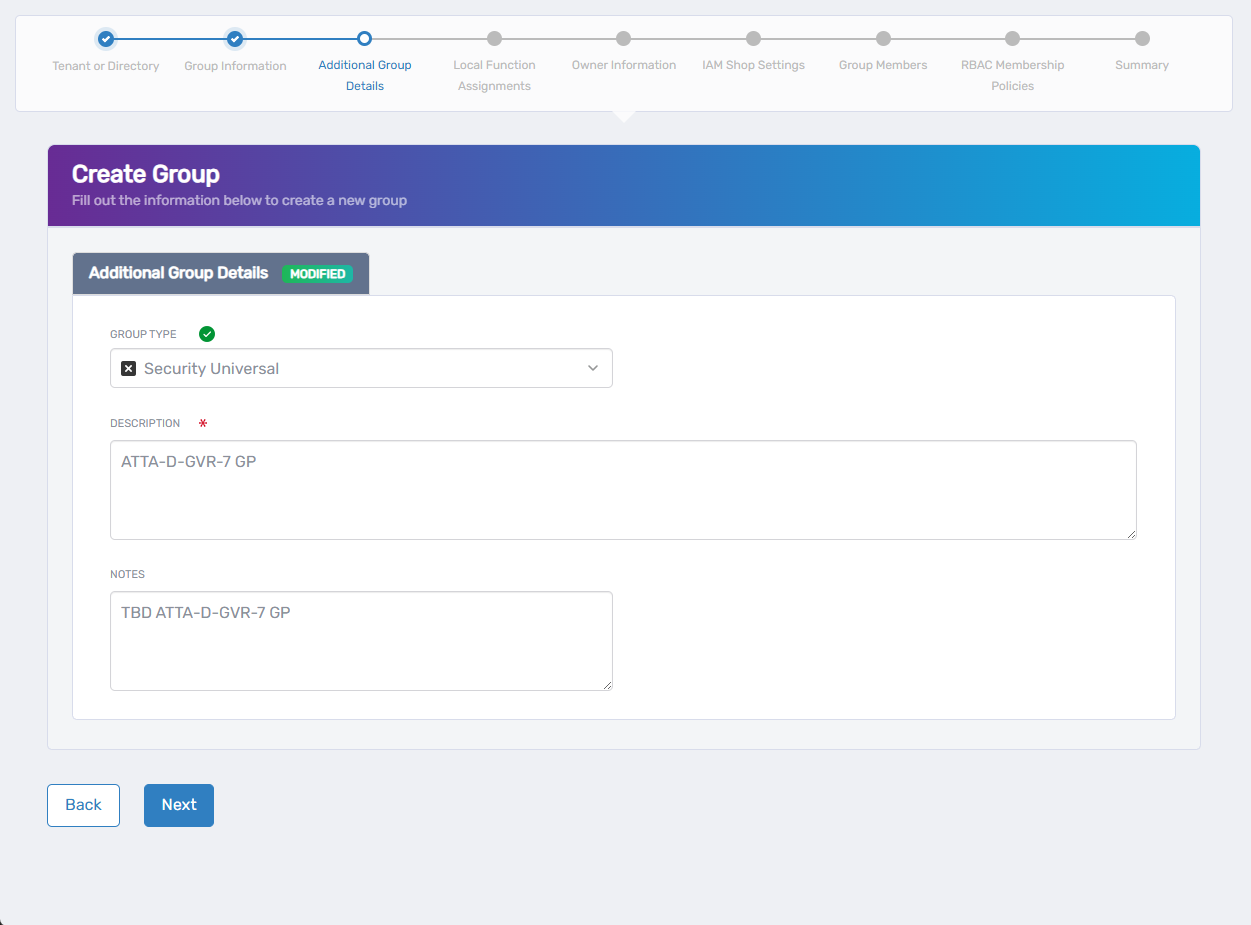The width and height of the screenshot is (1251, 925).
Task: Focus the Notes text area
Action: click(360, 641)
